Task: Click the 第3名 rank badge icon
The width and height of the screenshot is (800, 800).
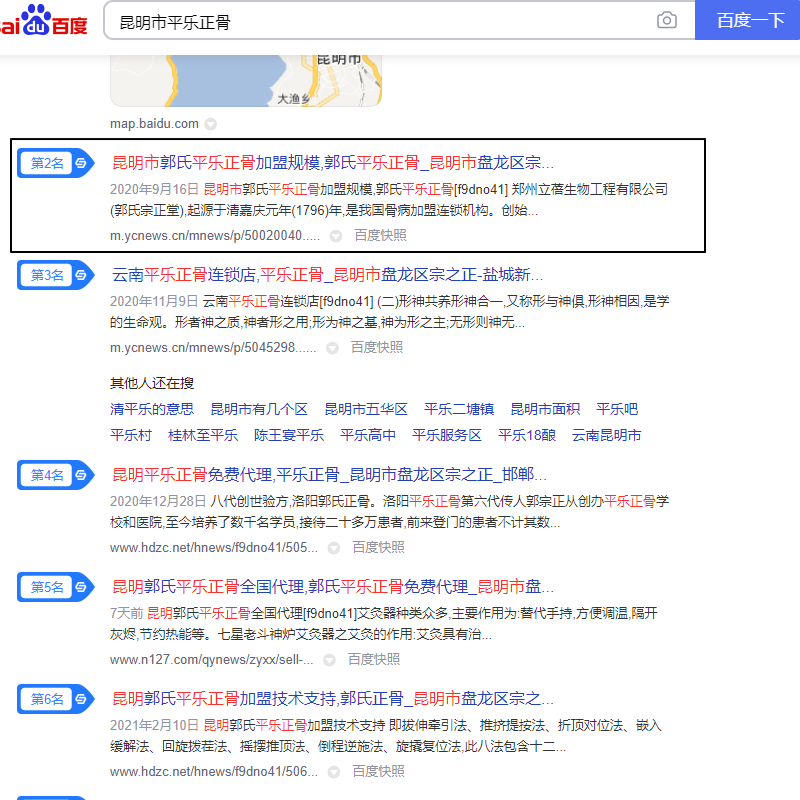Action: (56, 275)
